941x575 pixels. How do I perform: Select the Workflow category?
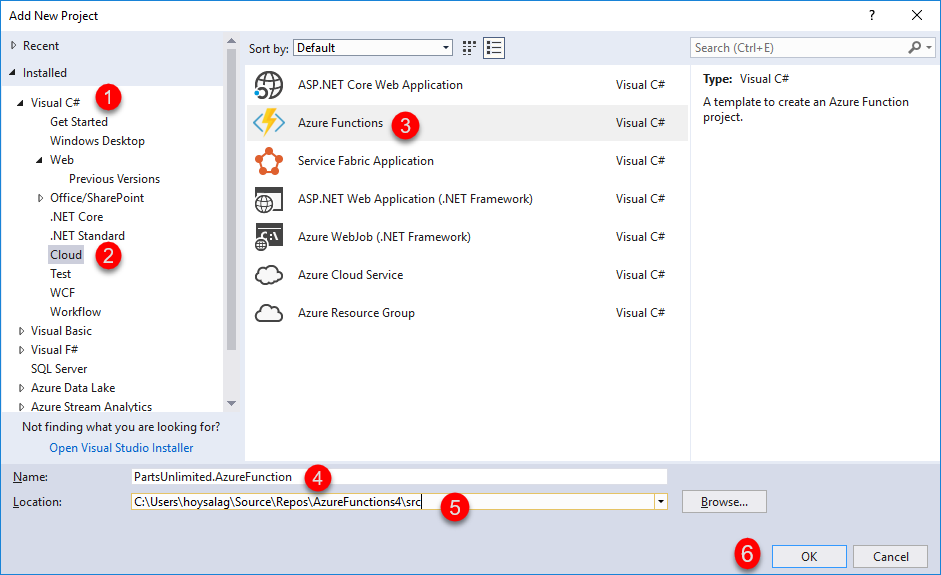click(76, 312)
